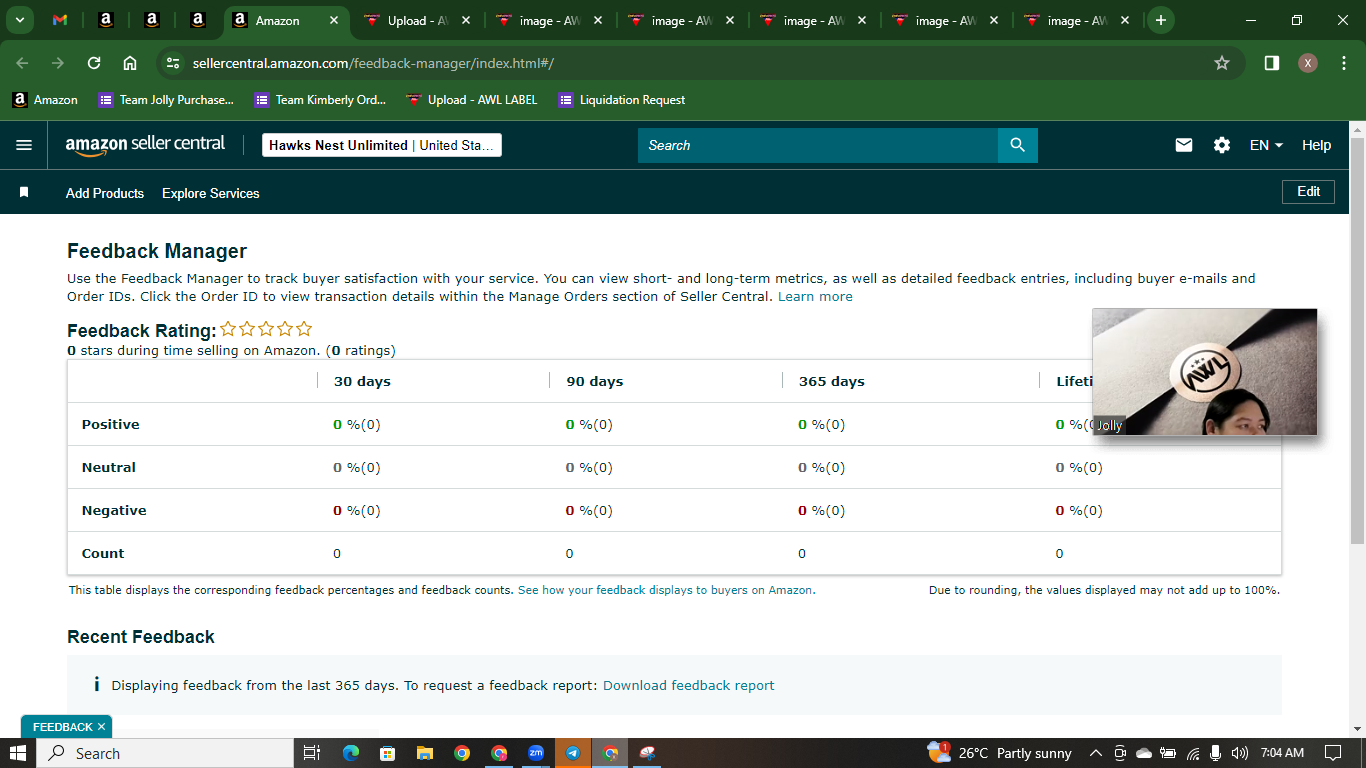Click the magnifier search button
The image size is (1366, 768).
click(x=1018, y=145)
